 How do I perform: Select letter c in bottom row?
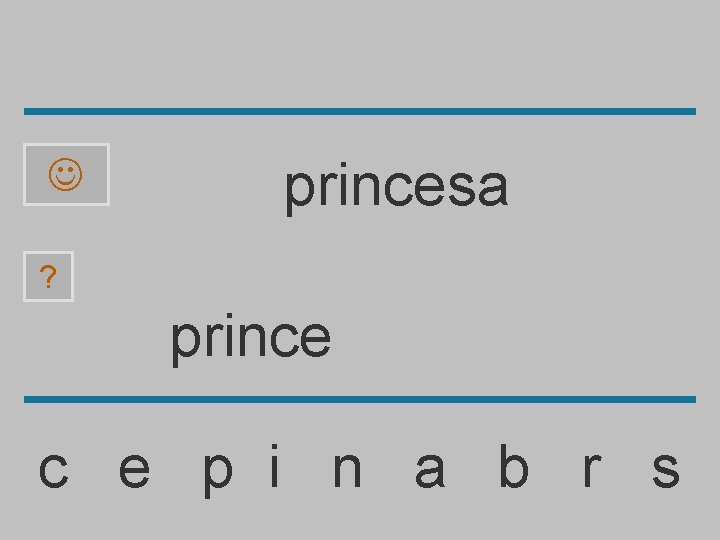point(53,469)
